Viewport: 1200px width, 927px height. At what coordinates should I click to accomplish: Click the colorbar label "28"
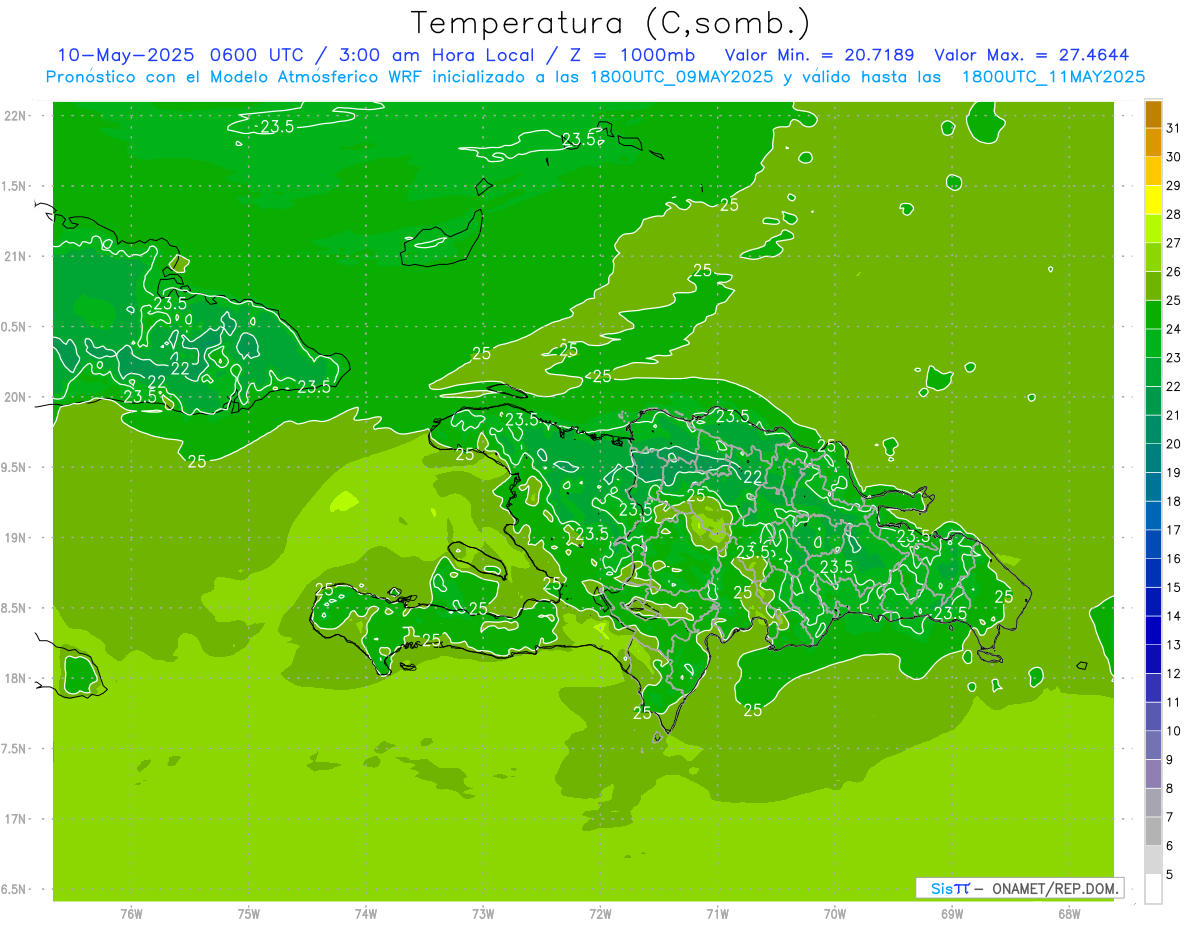pyautogui.click(x=1173, y=214)
